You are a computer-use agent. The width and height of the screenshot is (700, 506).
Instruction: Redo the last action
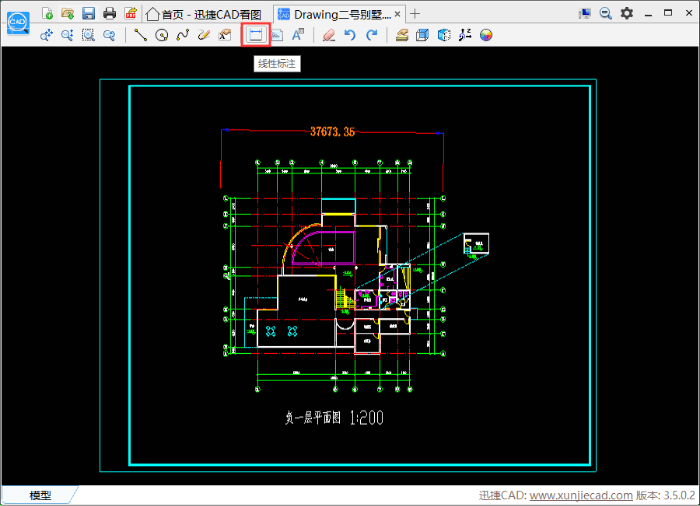pos(371,35)
